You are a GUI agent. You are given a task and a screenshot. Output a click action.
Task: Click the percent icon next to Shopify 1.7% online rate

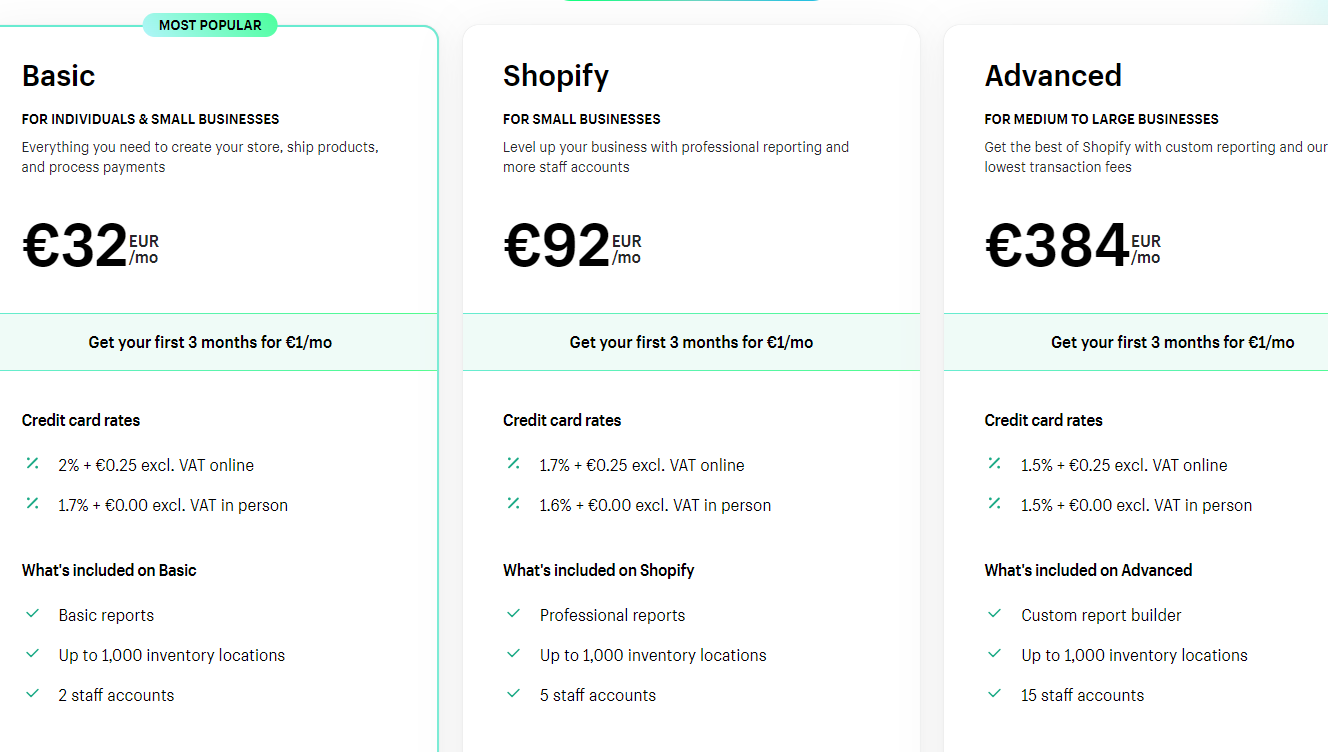click(513, 464)
